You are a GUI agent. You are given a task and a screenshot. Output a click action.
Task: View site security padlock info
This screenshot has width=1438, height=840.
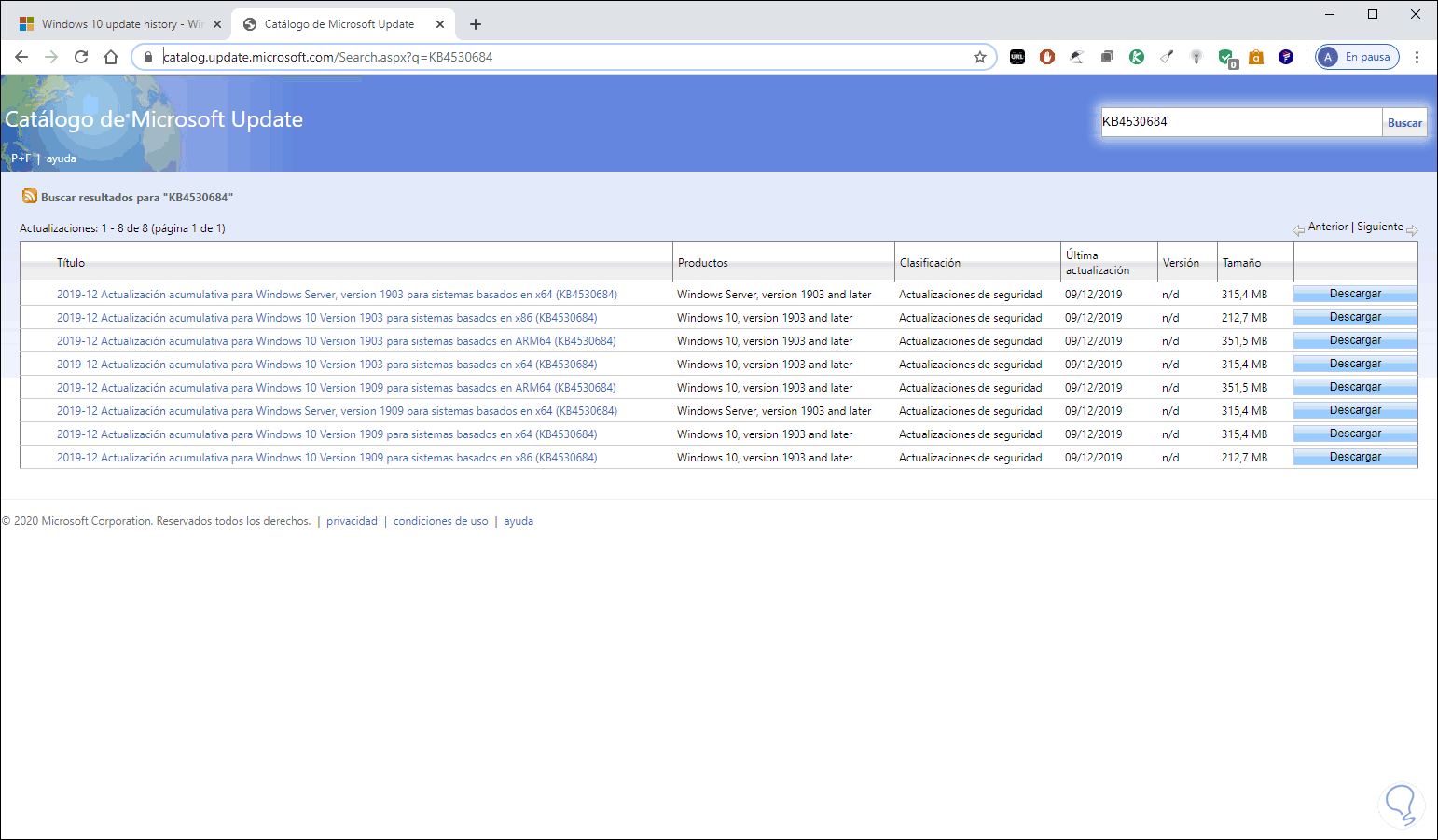click(147, 57)
